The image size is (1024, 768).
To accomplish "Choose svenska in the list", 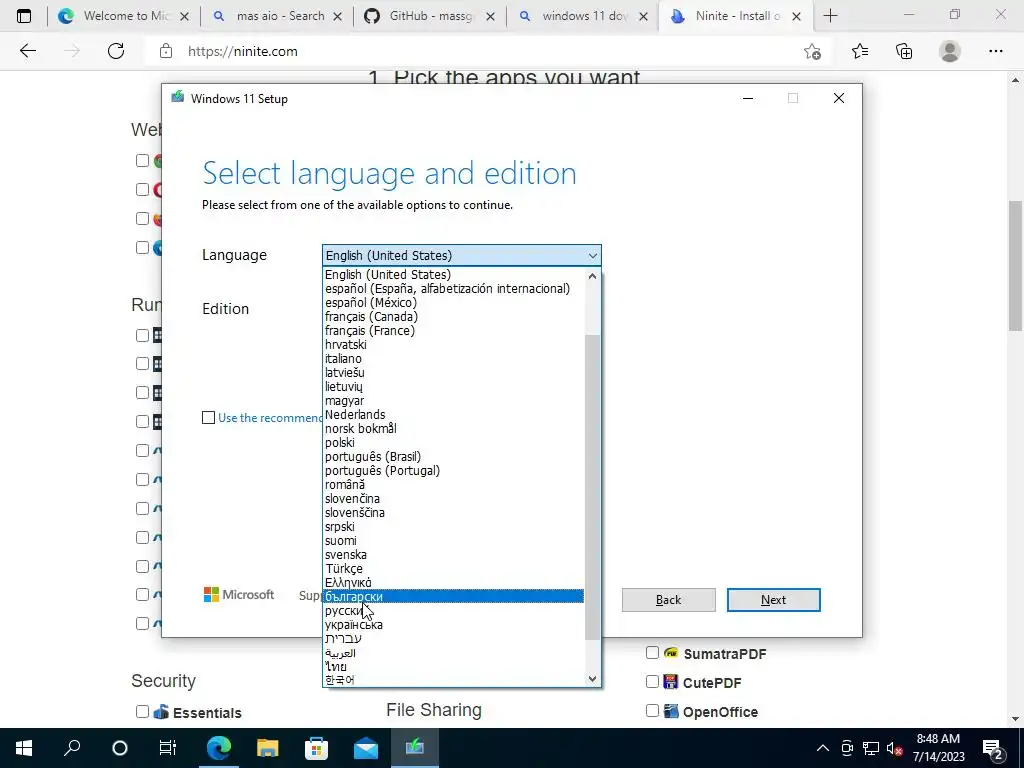I will coord(454,555).
